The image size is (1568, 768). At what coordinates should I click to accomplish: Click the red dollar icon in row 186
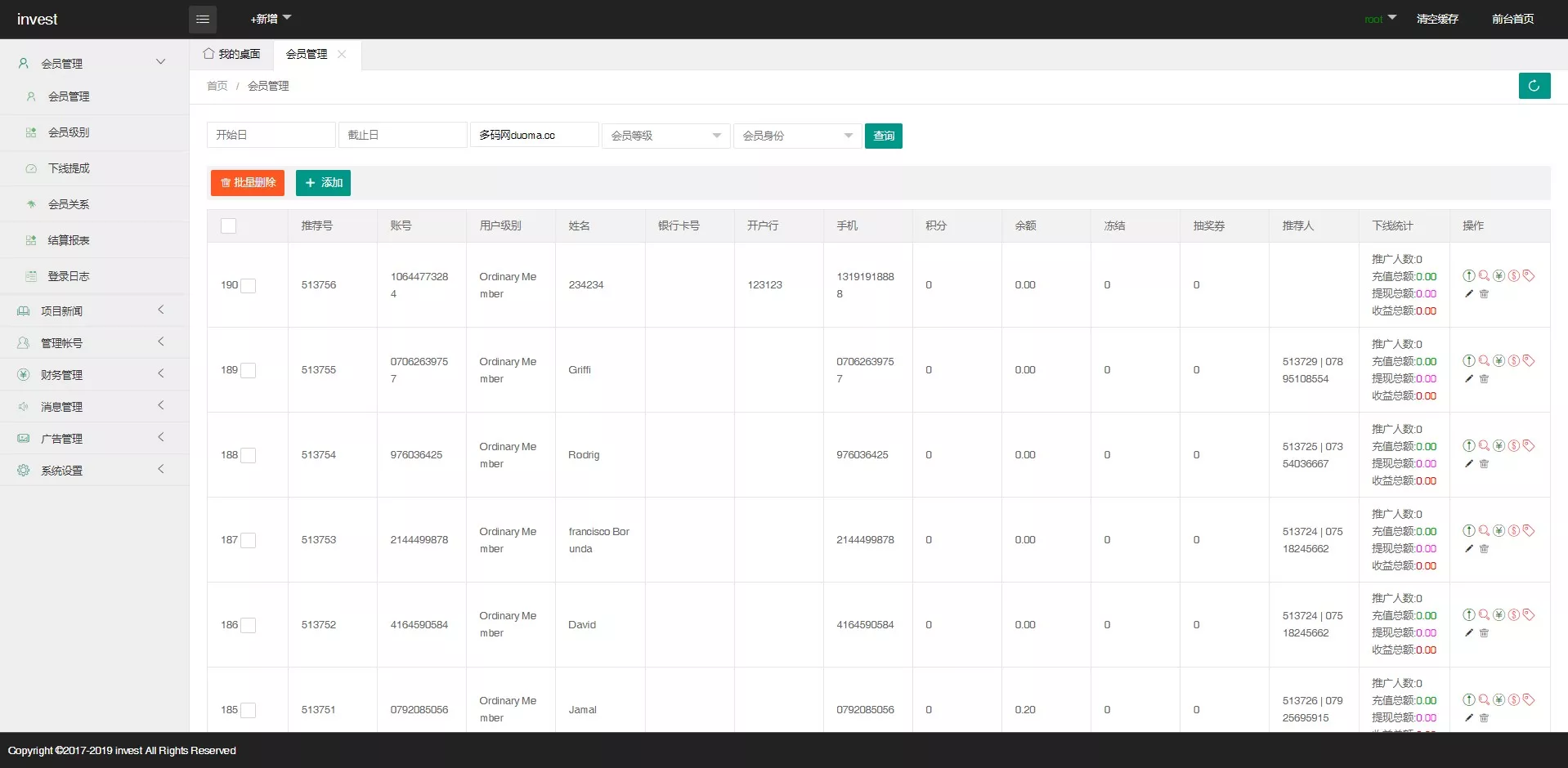1514,615
